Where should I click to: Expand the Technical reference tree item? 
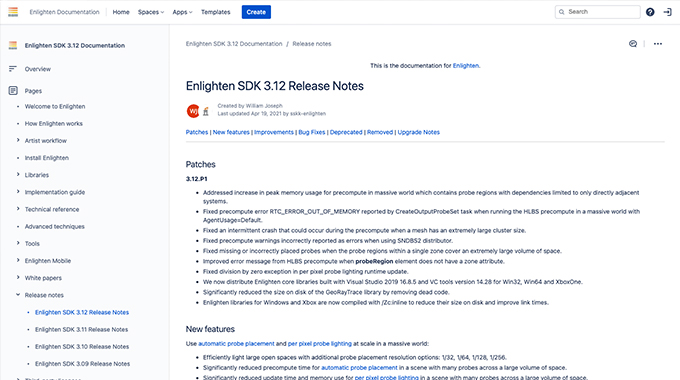(18, 209)
